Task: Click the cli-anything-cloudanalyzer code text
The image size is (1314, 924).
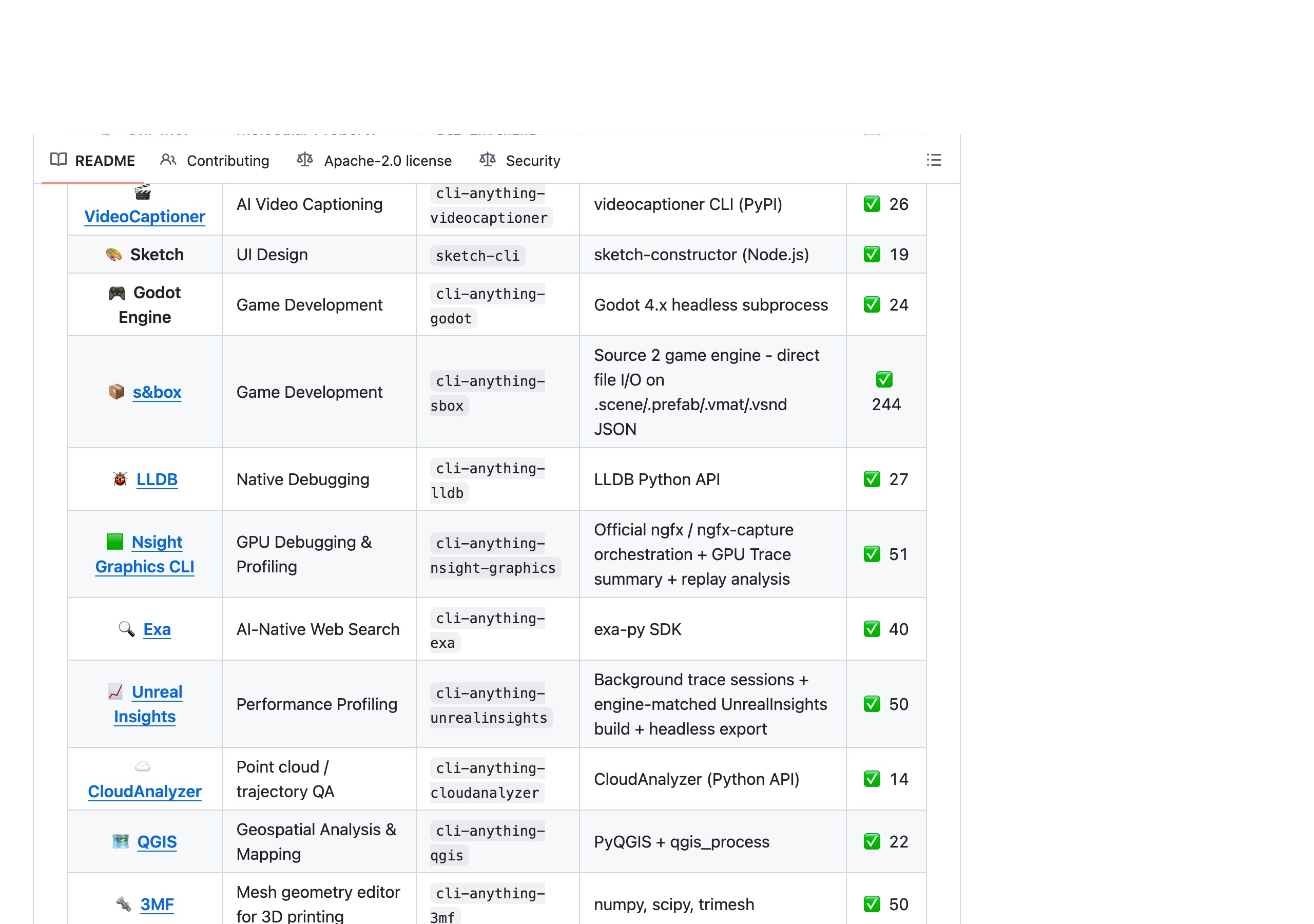Action: point(488,780)
